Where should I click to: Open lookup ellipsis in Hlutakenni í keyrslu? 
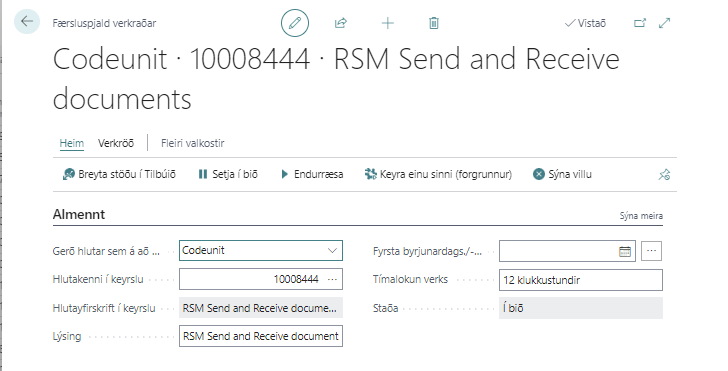332,280
